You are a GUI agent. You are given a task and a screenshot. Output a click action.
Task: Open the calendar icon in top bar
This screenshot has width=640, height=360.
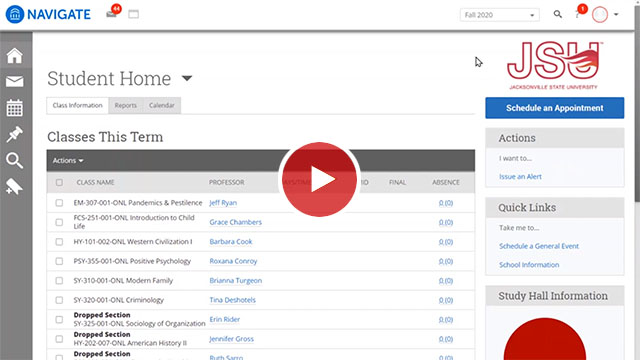pyautogui.click(x=133, y=14)
